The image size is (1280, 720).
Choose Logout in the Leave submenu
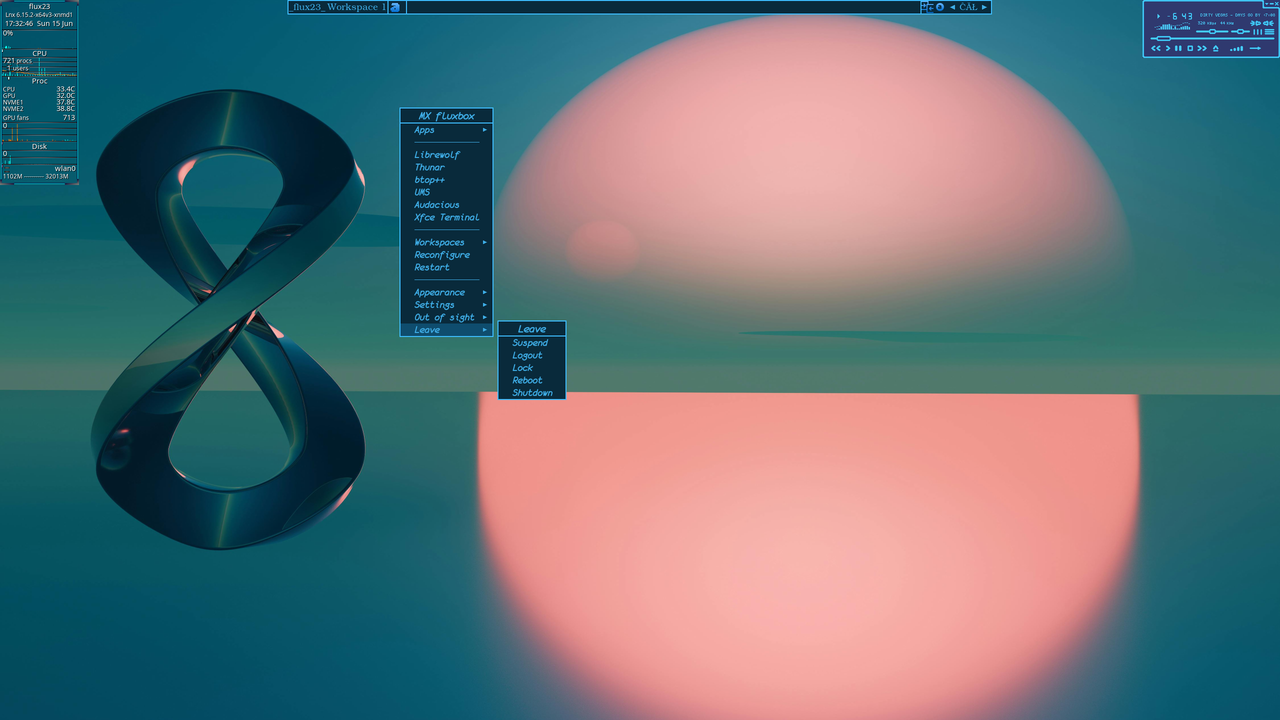click(532, 355)
